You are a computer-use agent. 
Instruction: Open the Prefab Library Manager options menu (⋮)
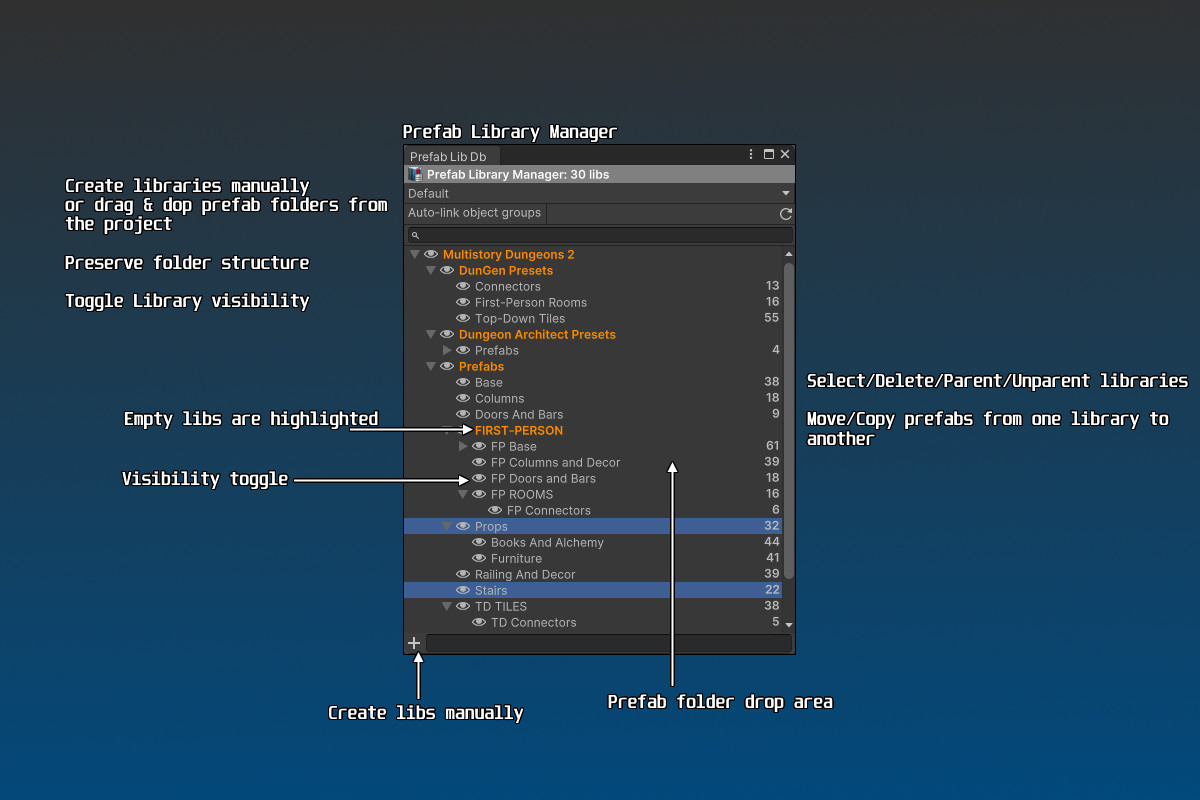[x=750, y=154]
